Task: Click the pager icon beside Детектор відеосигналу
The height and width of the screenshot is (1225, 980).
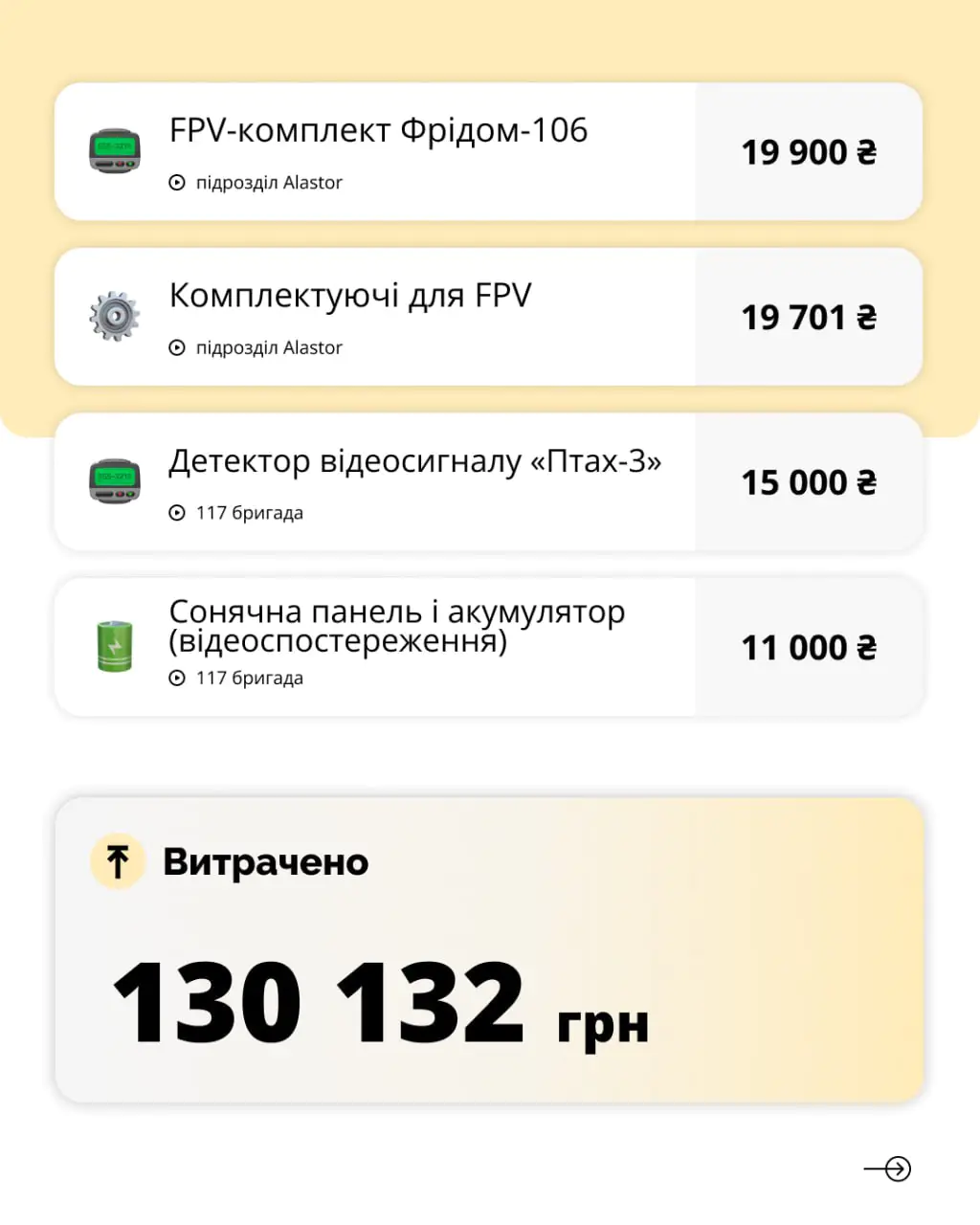Action: 115,481
